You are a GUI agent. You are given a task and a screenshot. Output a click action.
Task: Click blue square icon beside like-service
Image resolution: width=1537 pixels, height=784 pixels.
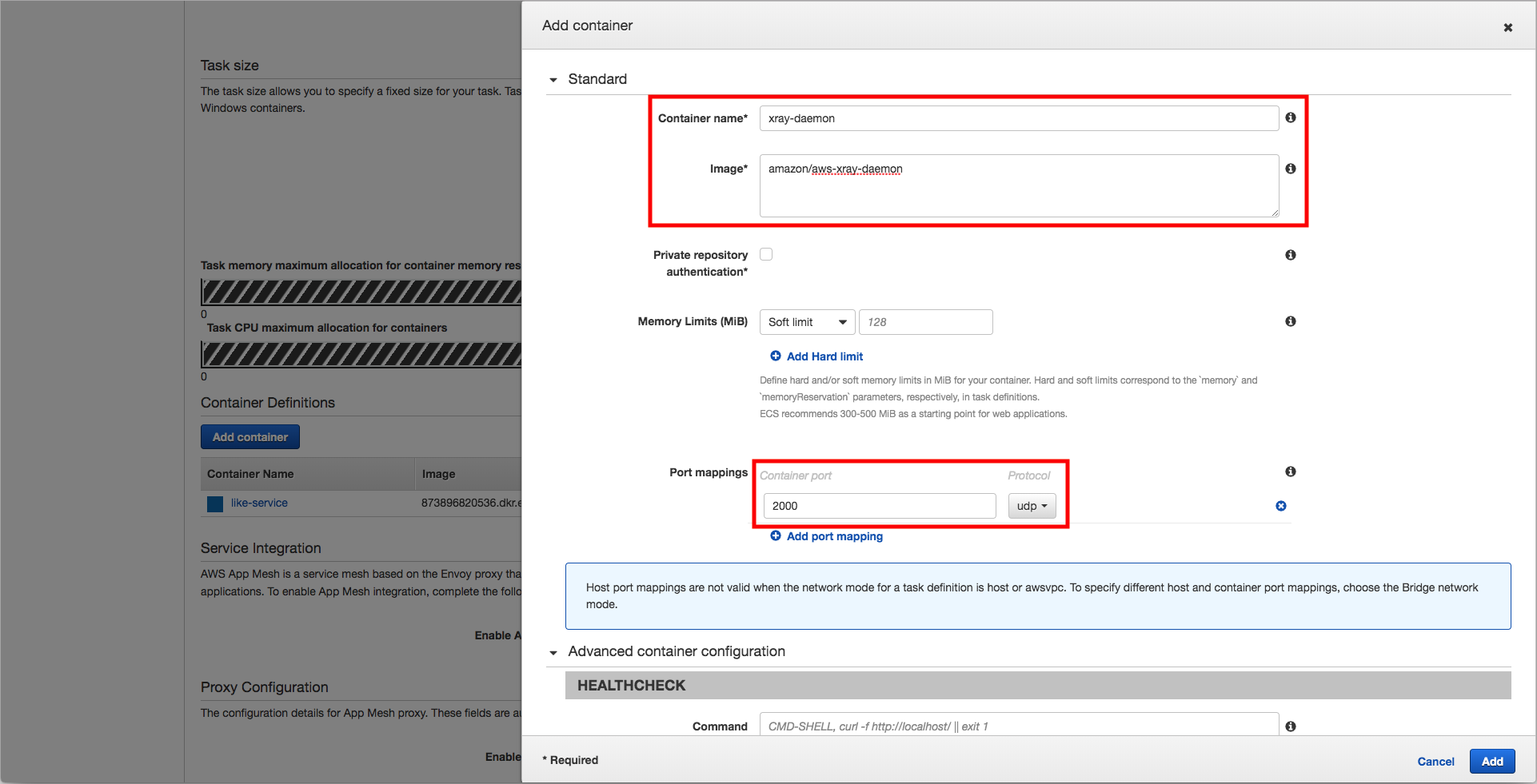pos(215,503)
